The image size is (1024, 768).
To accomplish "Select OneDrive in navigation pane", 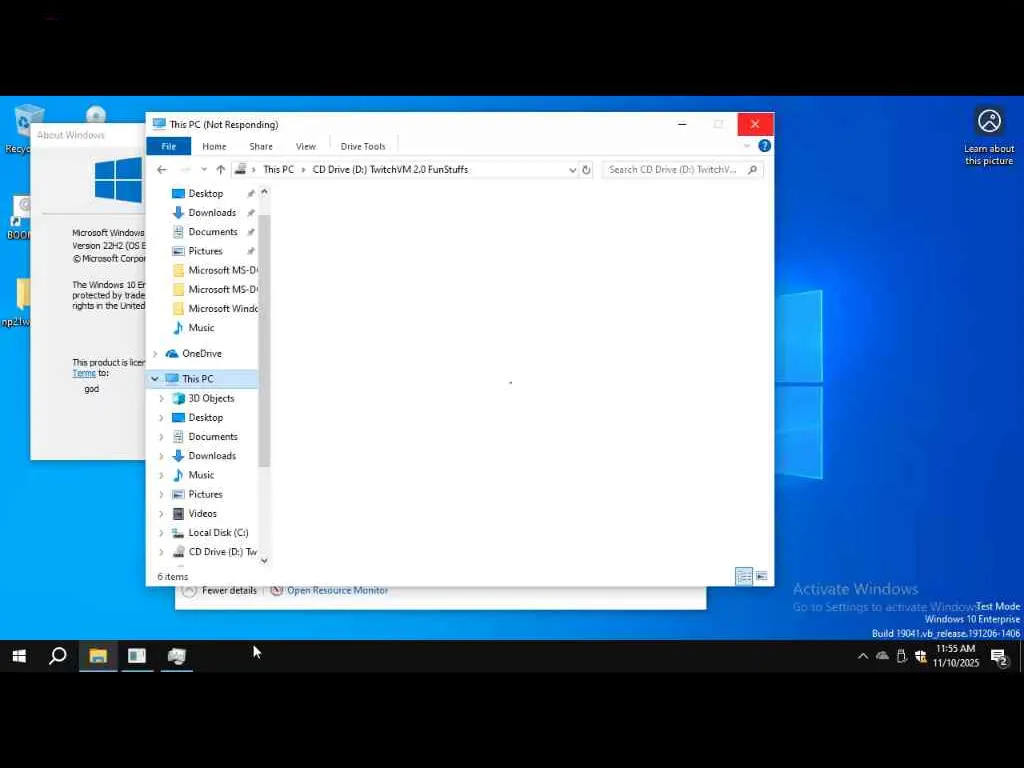I will 202,353.
